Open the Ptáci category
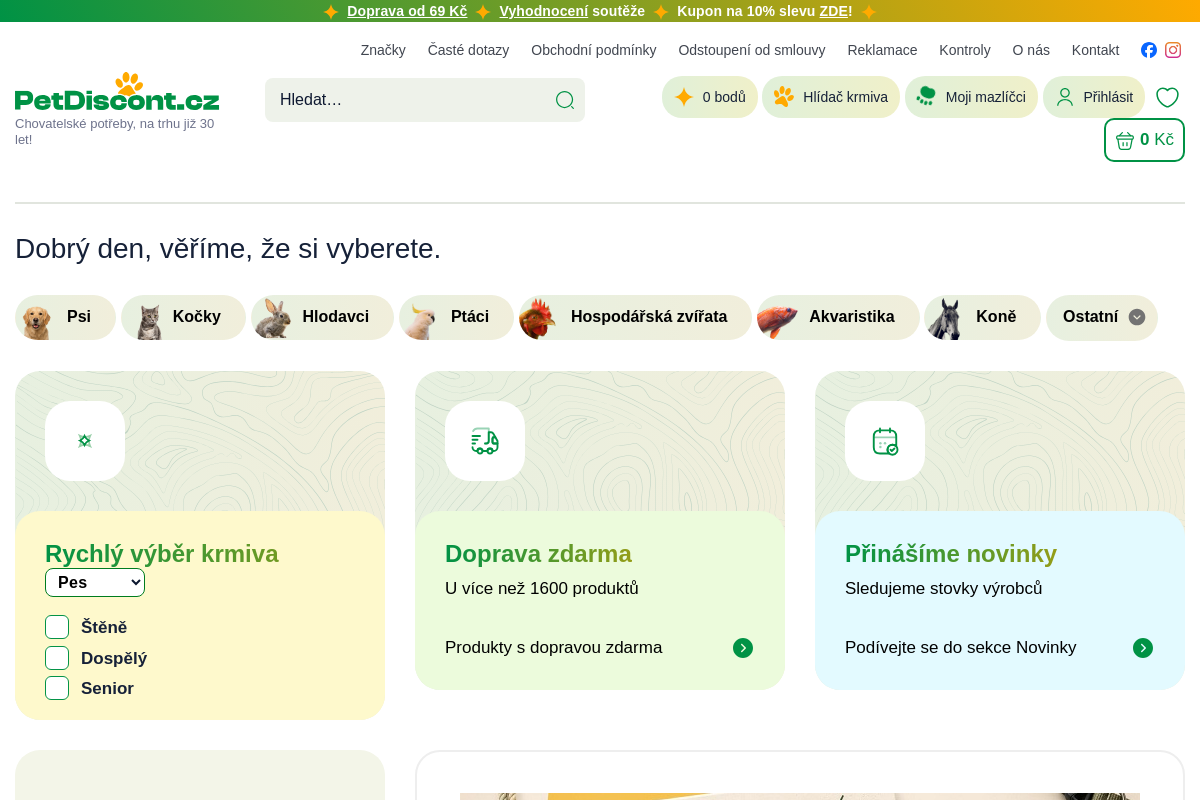Viewport: 1200px width, 800px height. pos(456,317)
